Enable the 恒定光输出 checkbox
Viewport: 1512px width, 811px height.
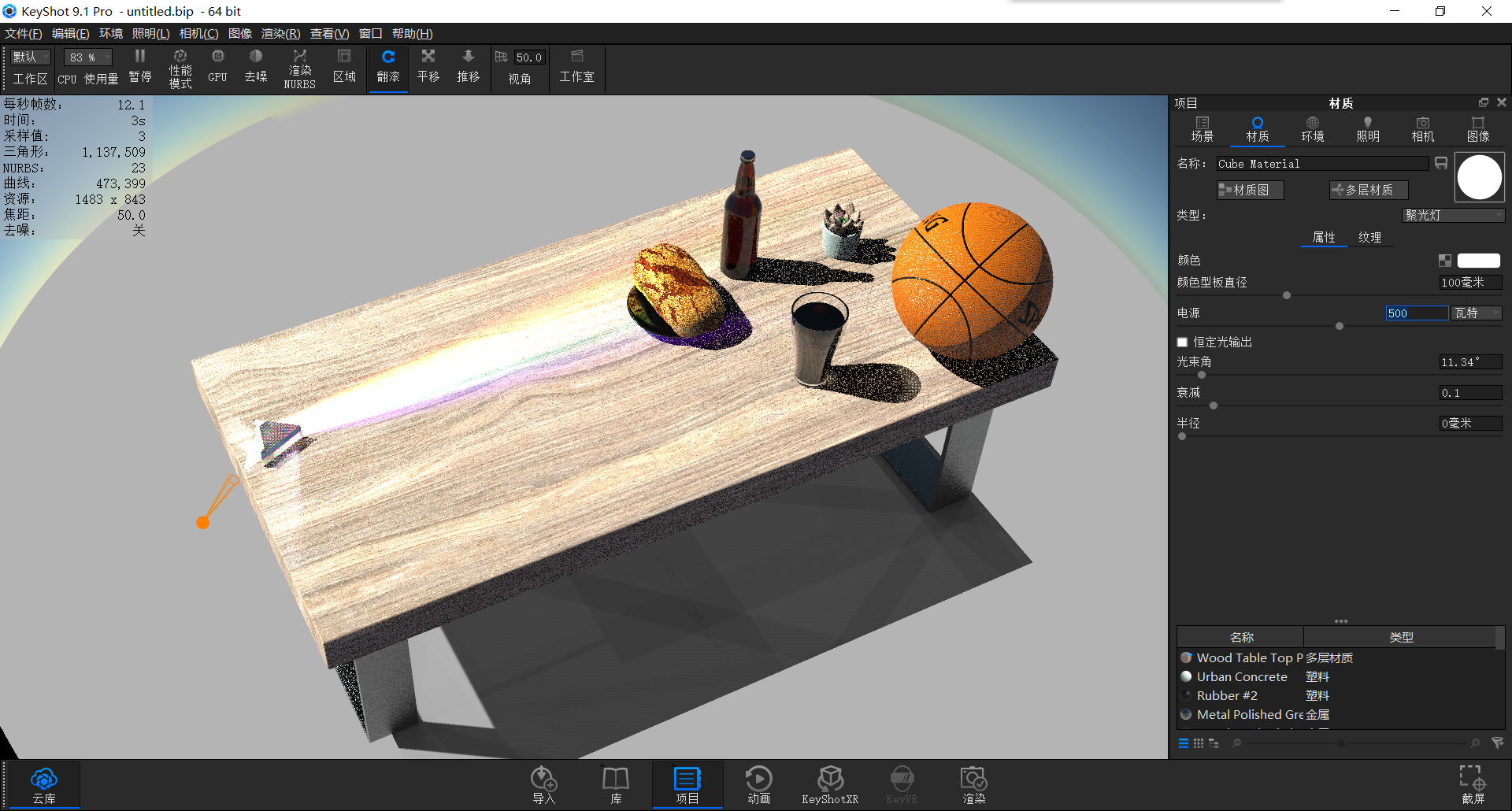pos(1182,342)
